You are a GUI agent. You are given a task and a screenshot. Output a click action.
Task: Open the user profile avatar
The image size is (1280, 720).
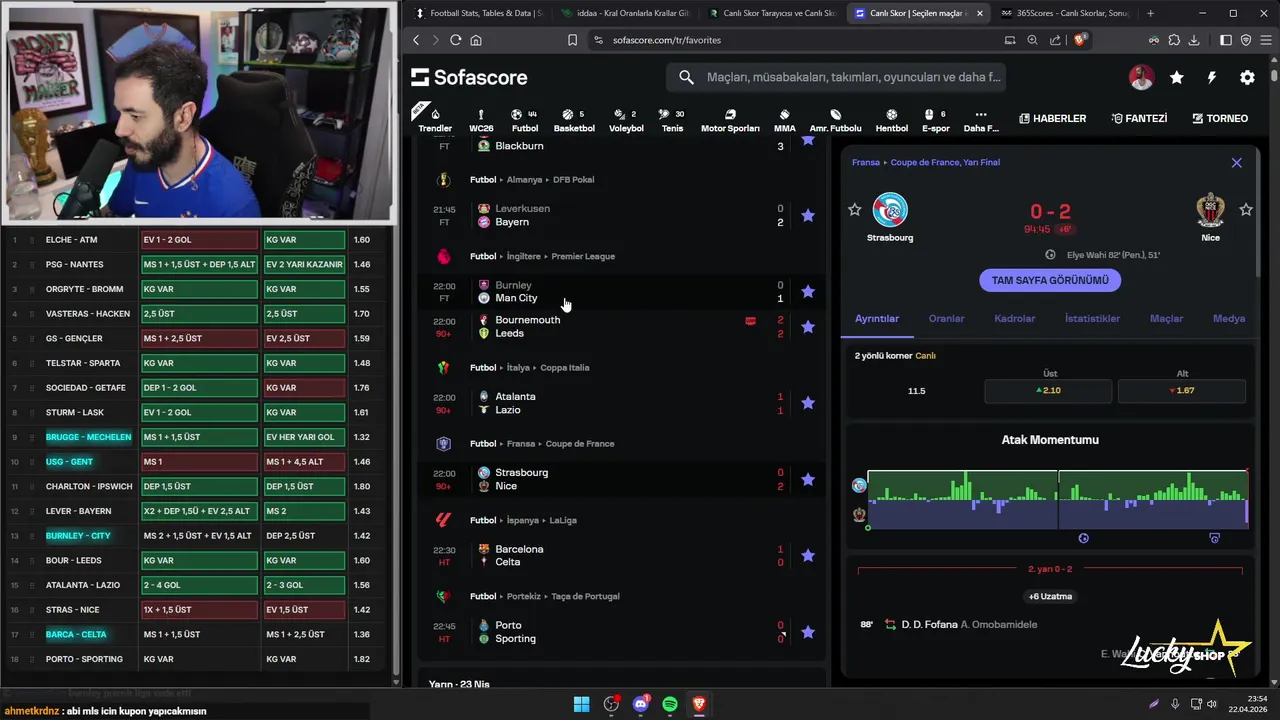tap(1141, 77)
